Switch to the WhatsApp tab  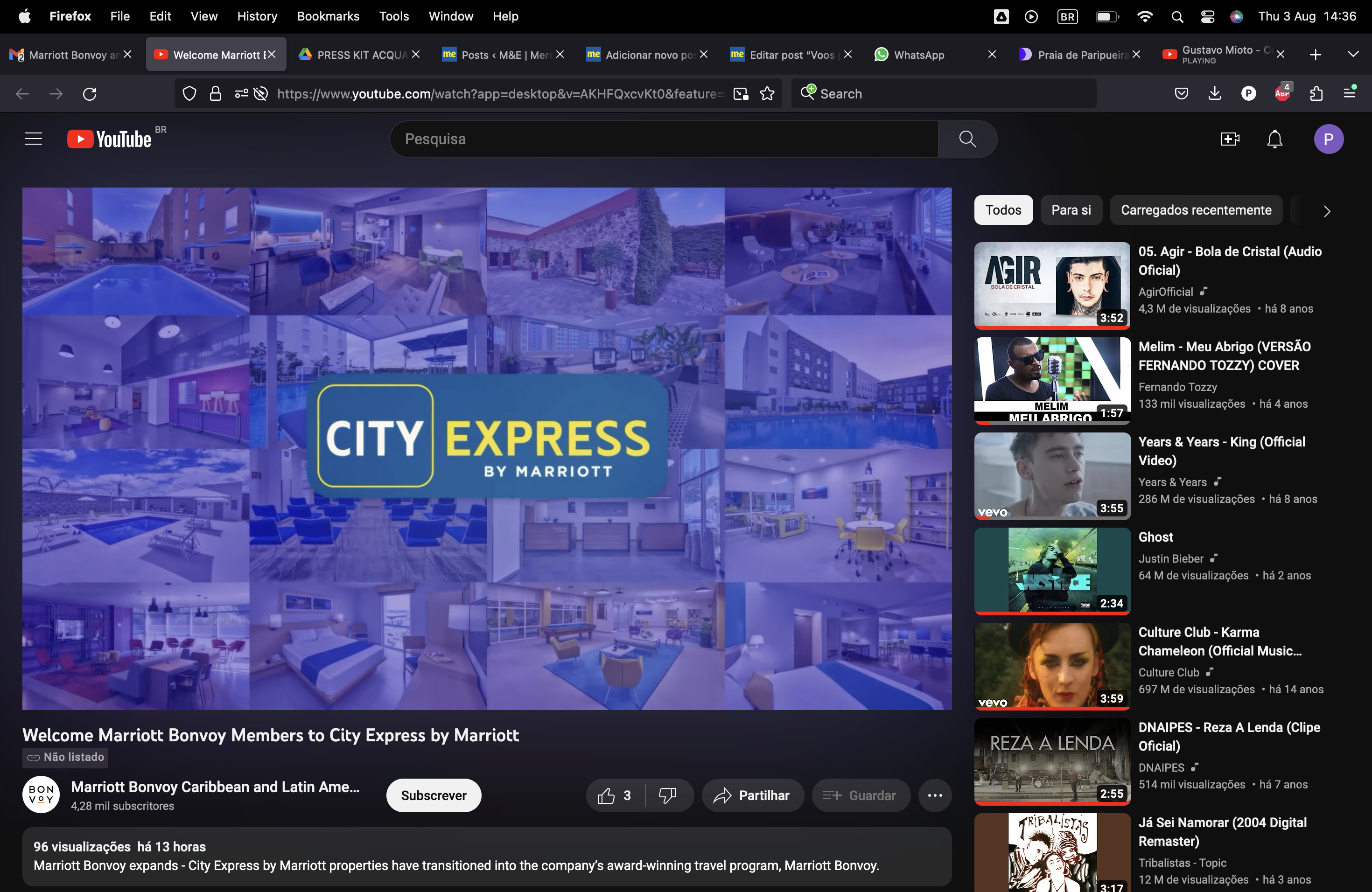pyautogui.click(x=934, y=55)
